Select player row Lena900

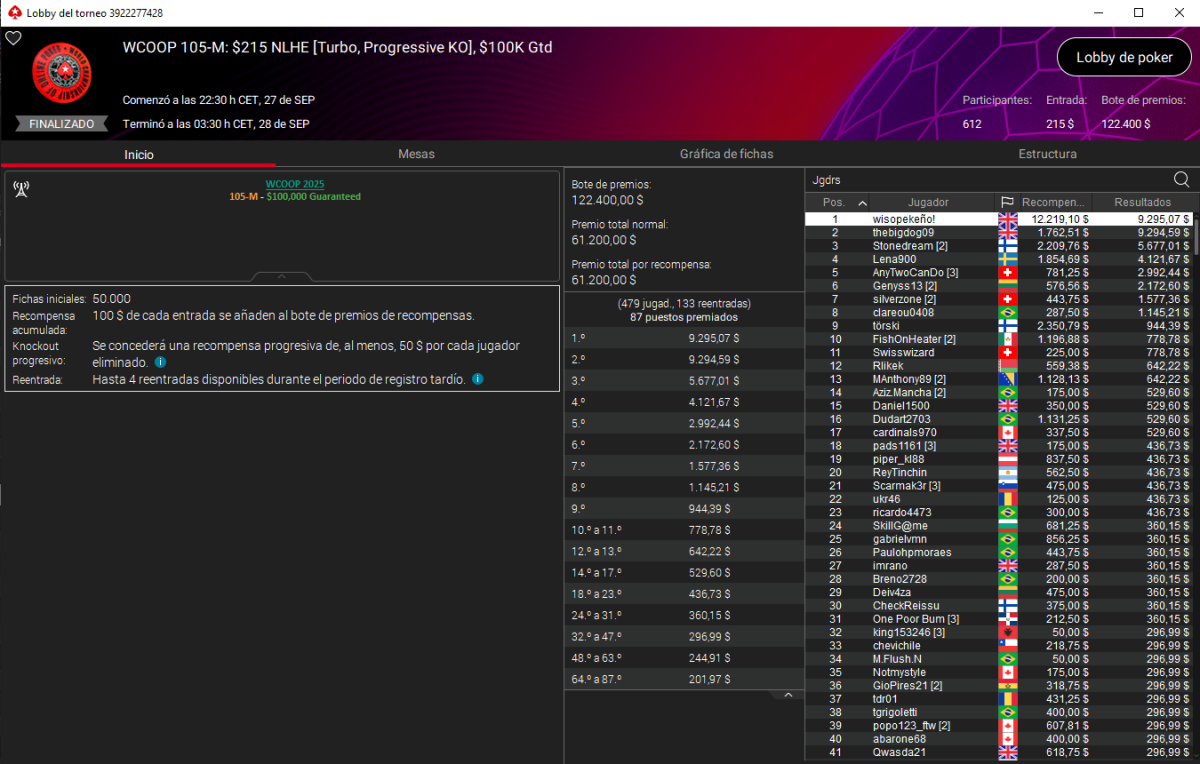[x=999, y=259]
